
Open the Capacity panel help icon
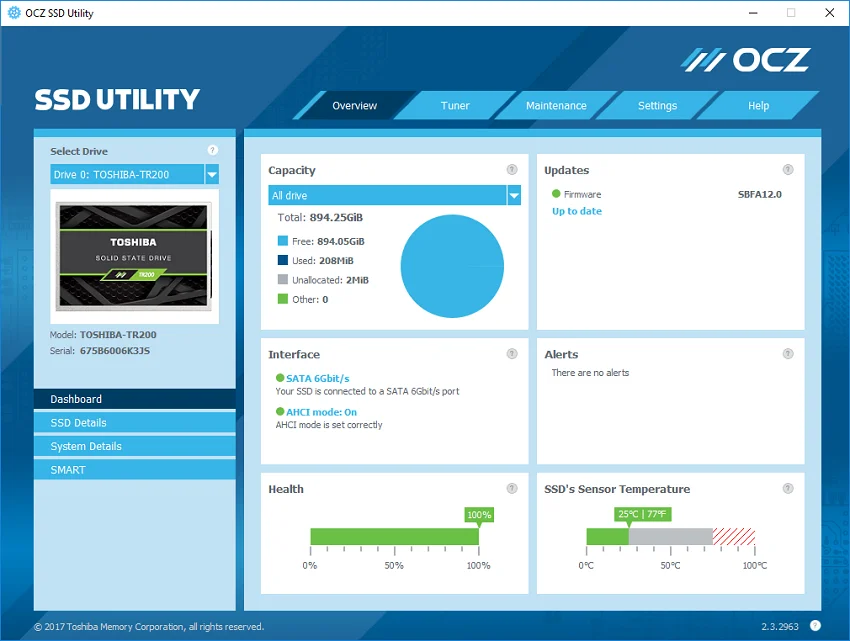pos(512,170)
